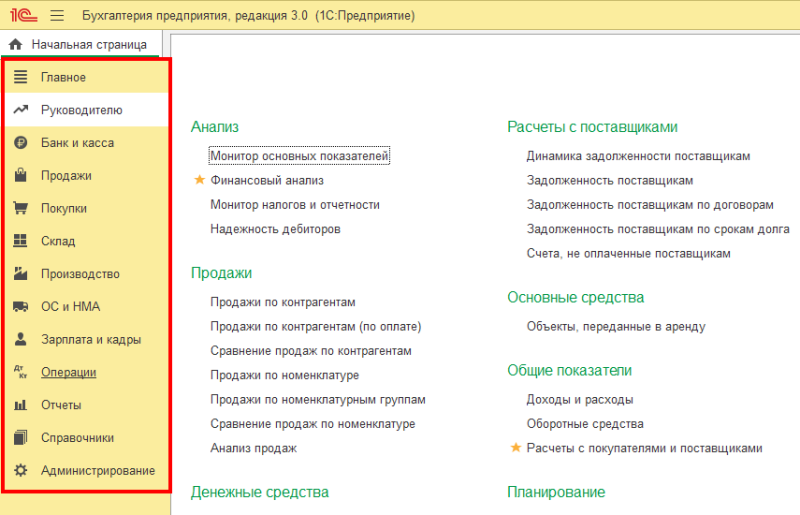Click the person icon for Зарплата и кадры
800x515 pixels.
click(20, 339)
